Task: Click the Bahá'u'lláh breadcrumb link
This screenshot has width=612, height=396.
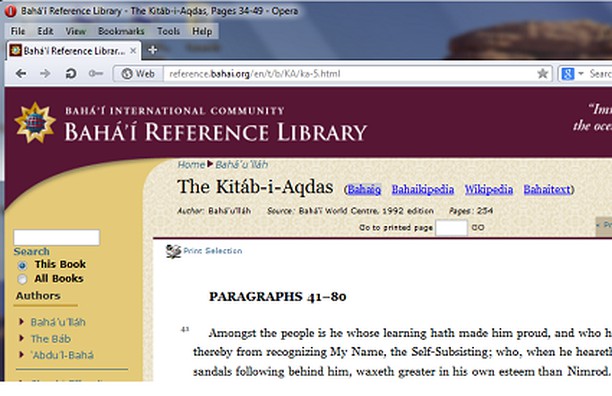Action: point(242,165)
